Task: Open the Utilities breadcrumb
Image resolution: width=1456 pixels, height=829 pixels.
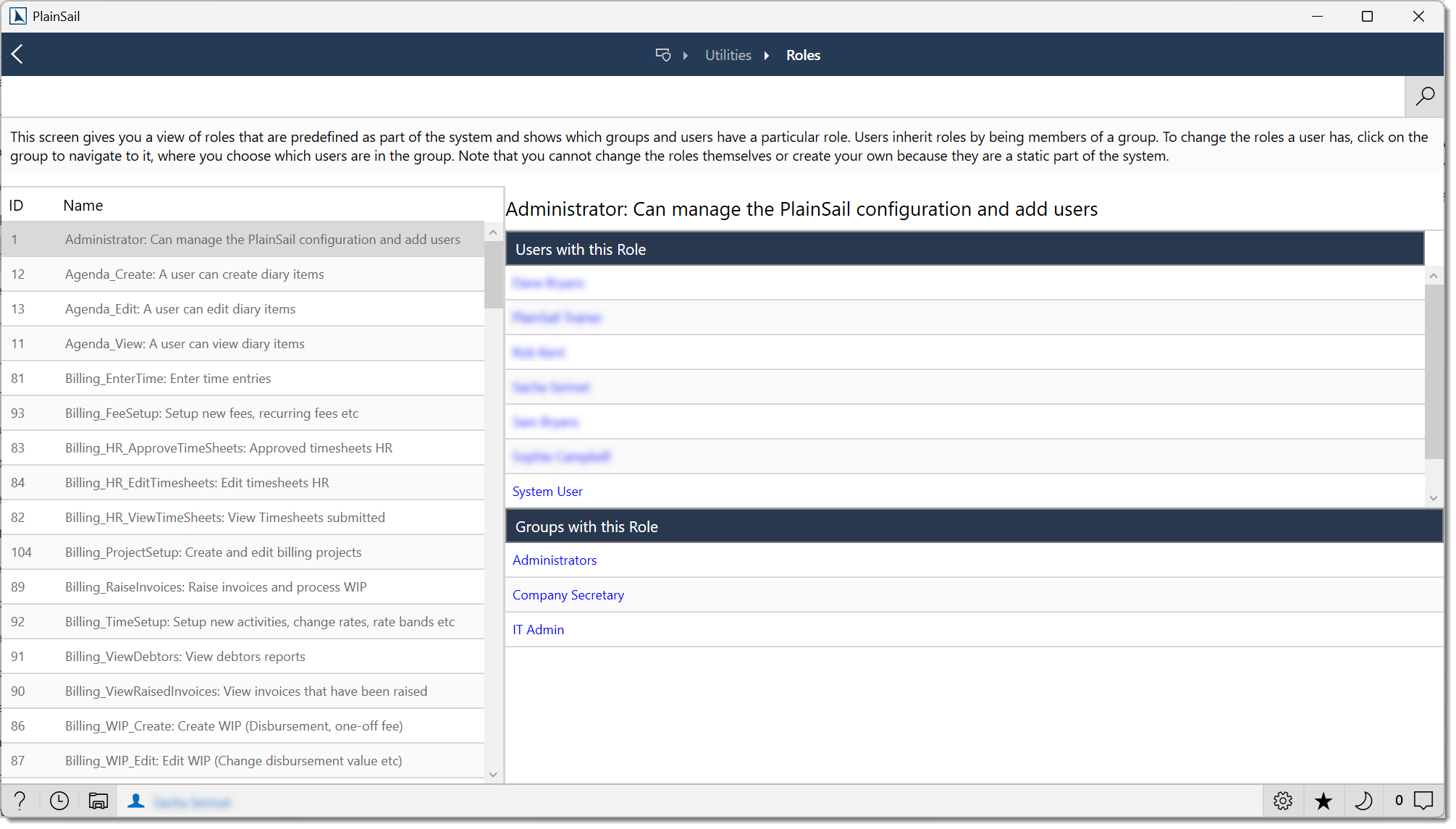Action: coord(728,54)
